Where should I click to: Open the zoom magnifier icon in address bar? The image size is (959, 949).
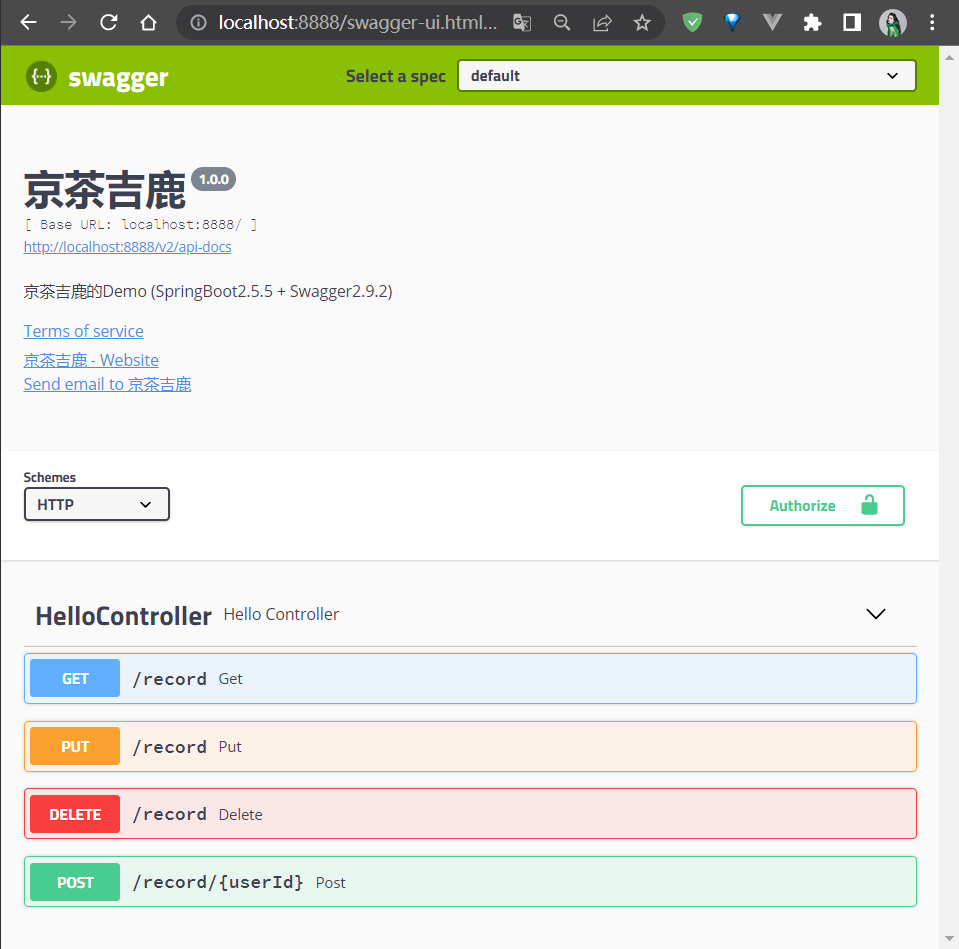tap(561, 23)
